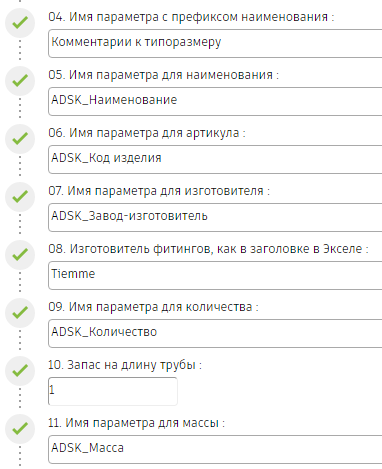Screen dimensions: 382x469
Task: Click the ADSK_Масса input field
Action: [x=215, y=449]
